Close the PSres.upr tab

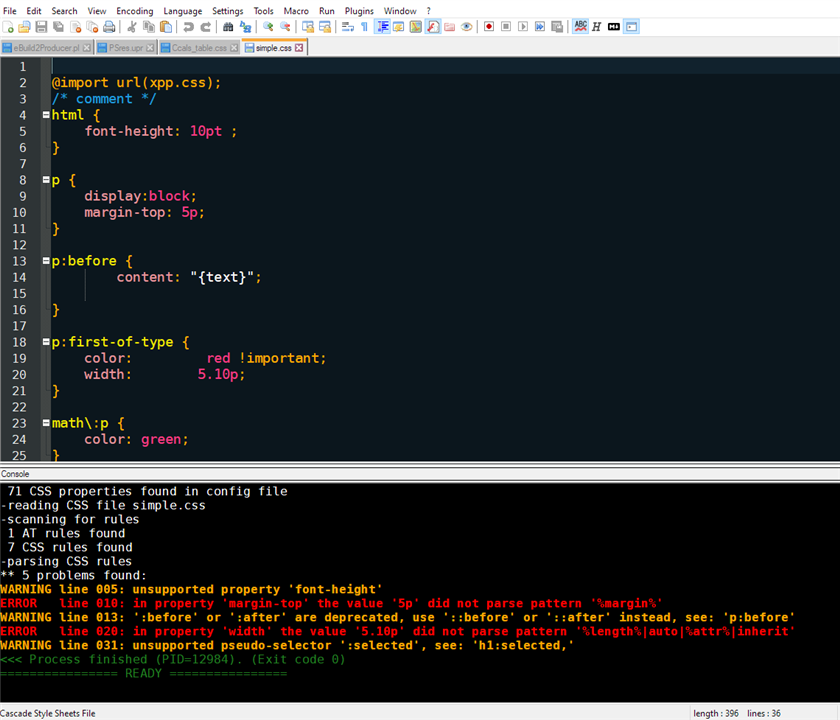point(150,48)
